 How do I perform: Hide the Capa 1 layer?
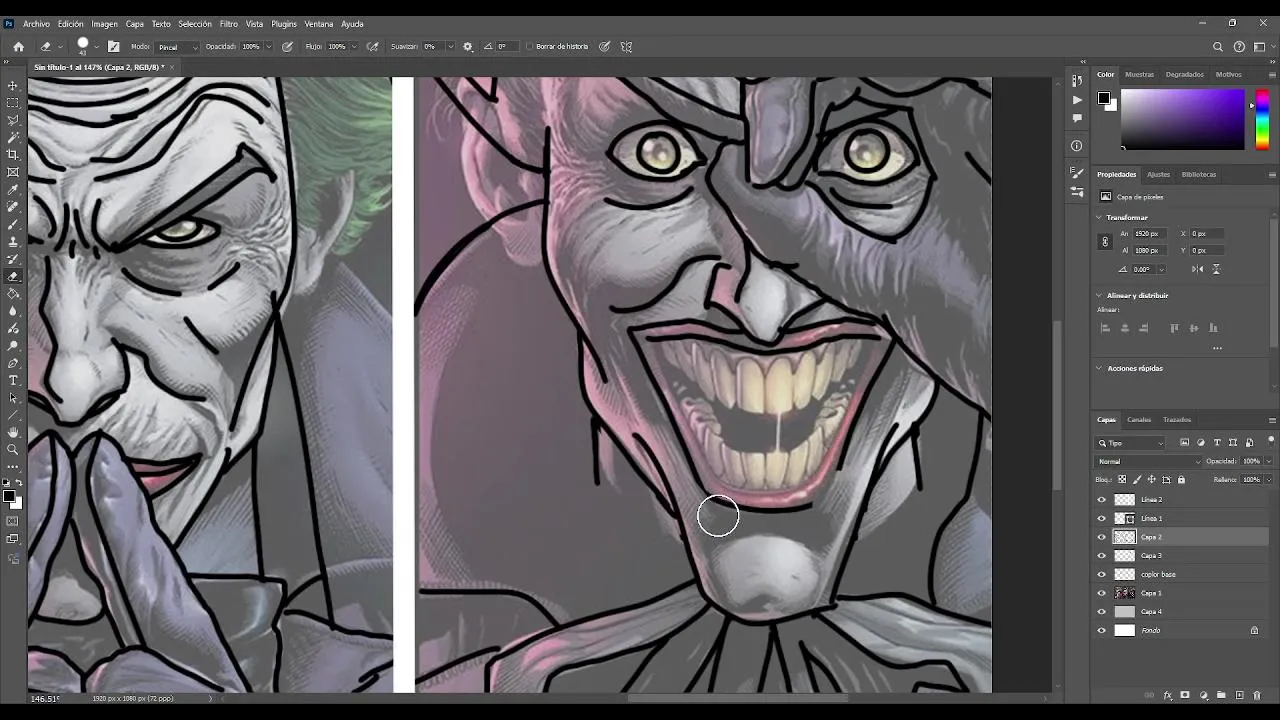coord(1102,593)
